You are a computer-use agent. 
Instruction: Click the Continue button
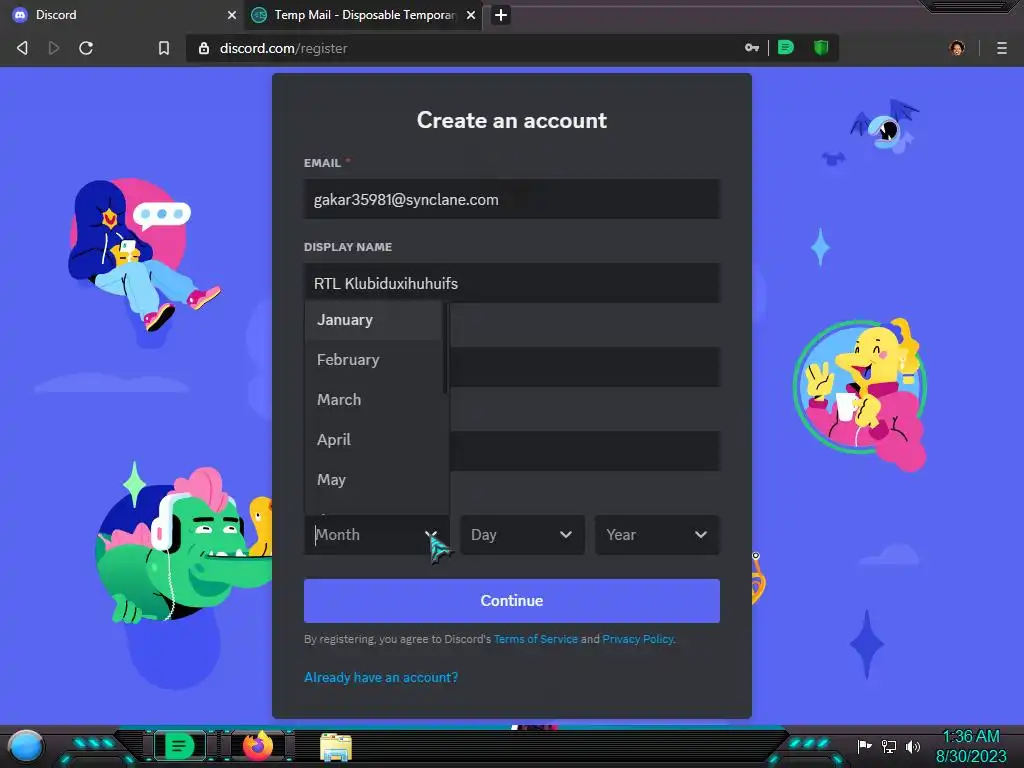click(x=512, y=601)
